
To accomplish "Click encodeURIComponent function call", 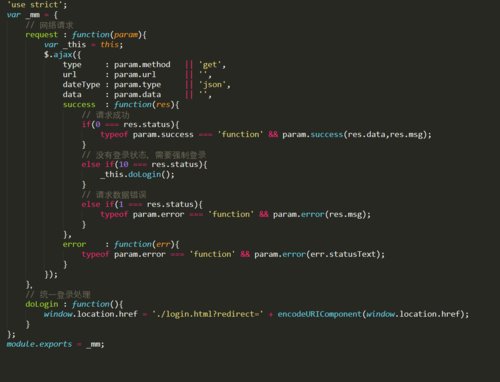I will 319,314.
